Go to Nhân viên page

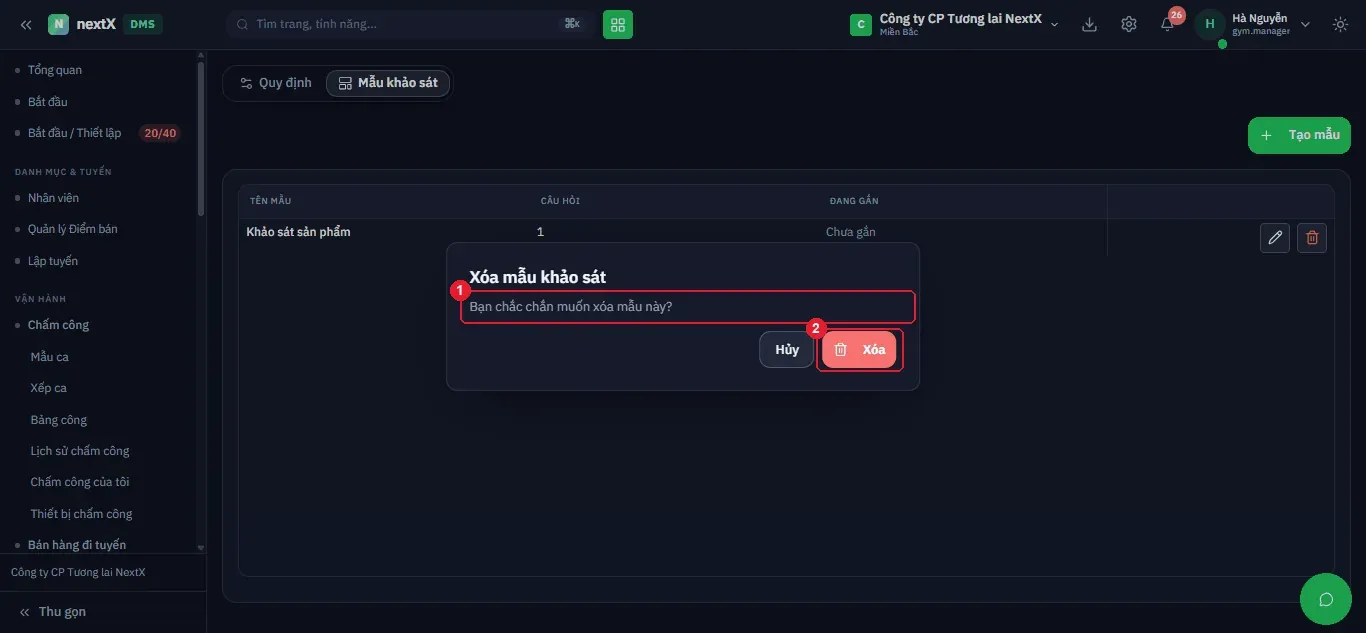pos(53,198)
